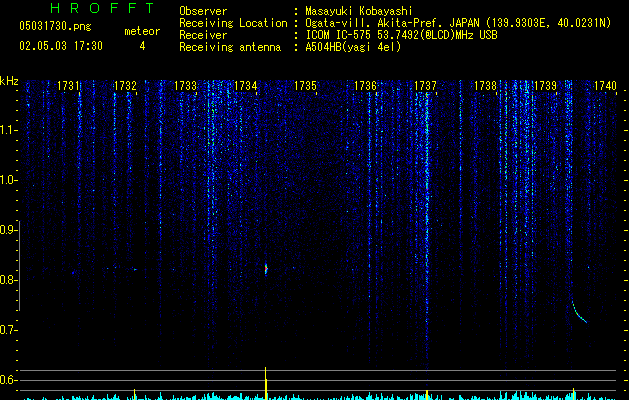The image size is (629, 400).
Task: Click the date stamp 02.05.03 17:30
Action: point(61,46)
